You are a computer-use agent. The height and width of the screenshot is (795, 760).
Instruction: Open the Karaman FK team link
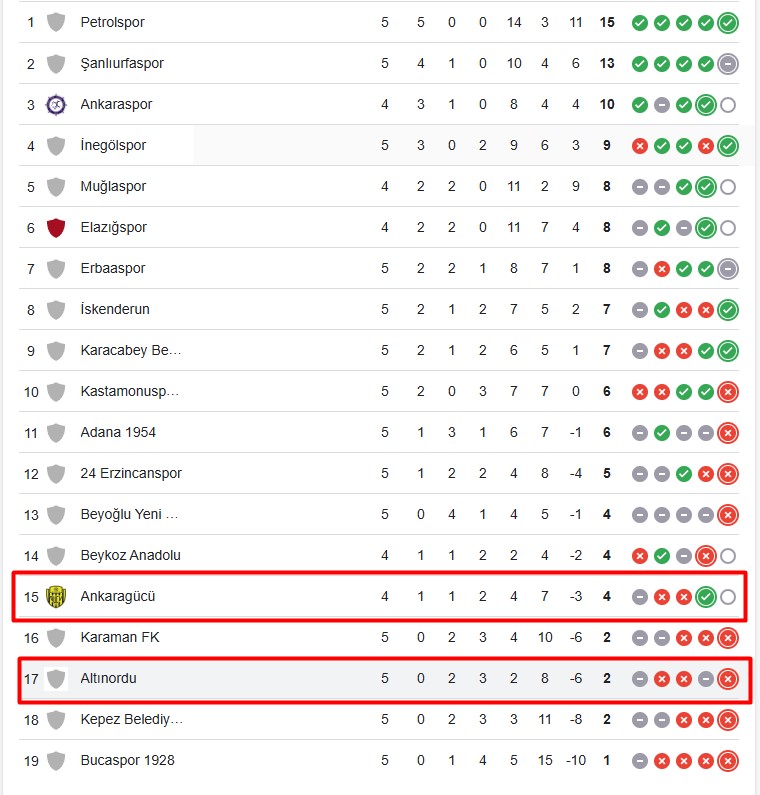coord(120,637)
